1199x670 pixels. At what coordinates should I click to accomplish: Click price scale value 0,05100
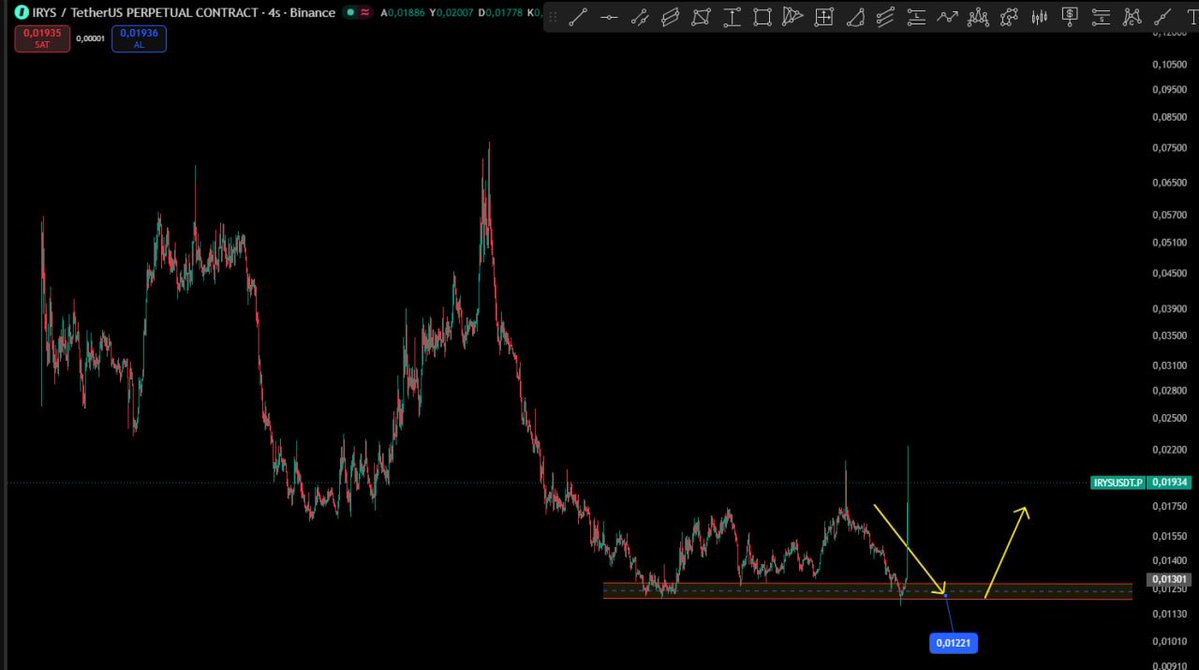click(1169, 242)
